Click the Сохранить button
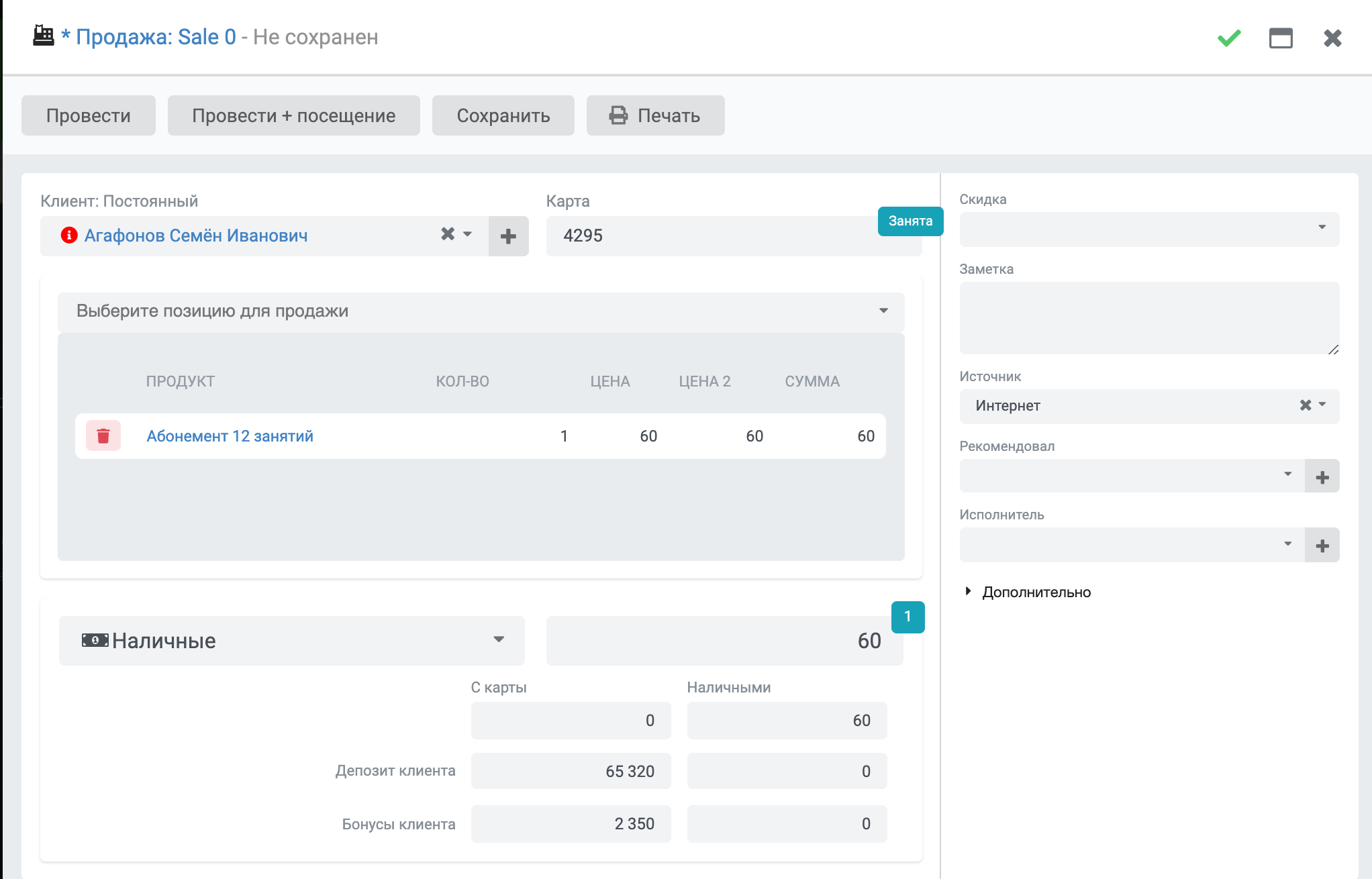 click(x=503, y=115)
